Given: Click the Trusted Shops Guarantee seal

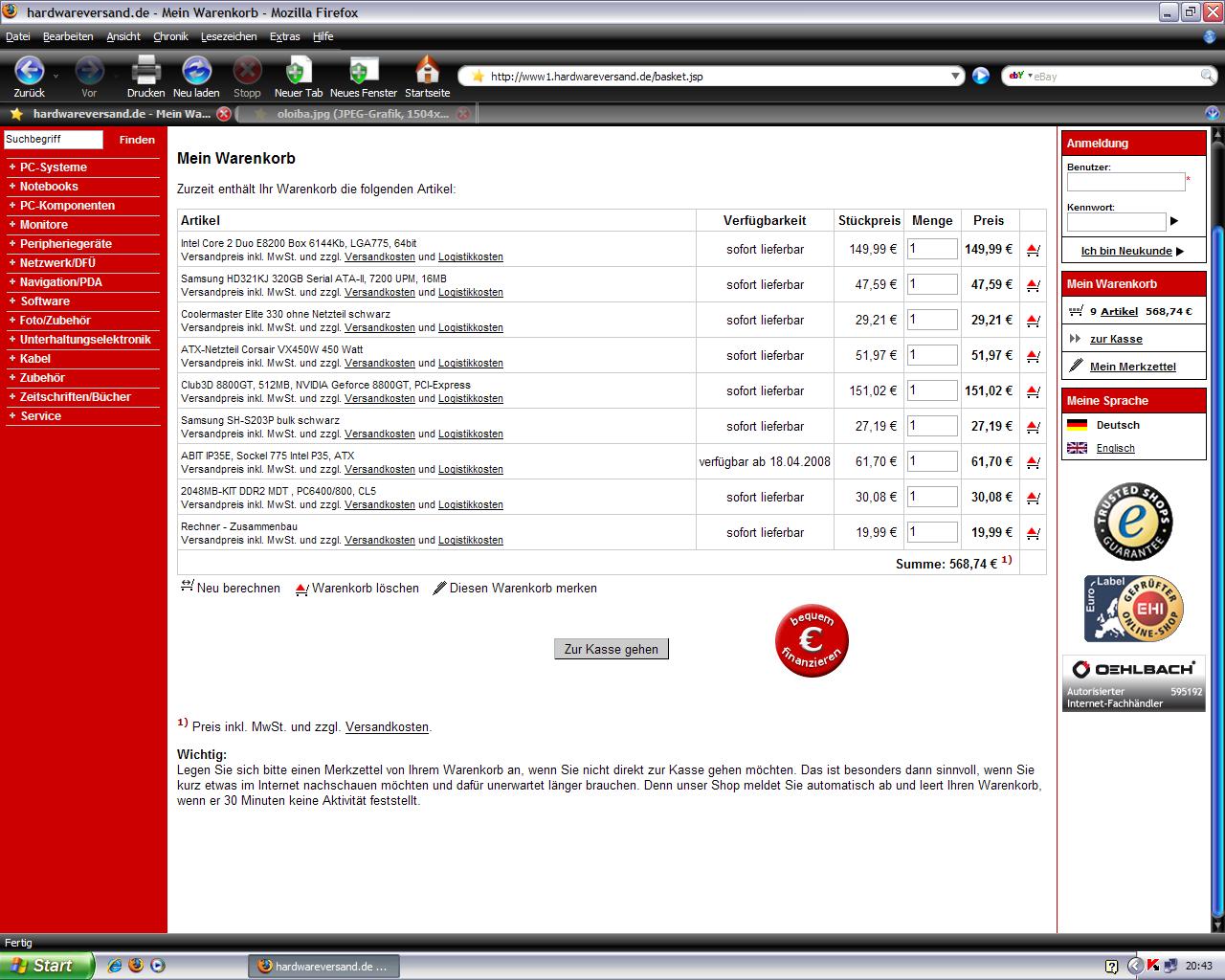Looking at the screenshot, I should 1133,522.
